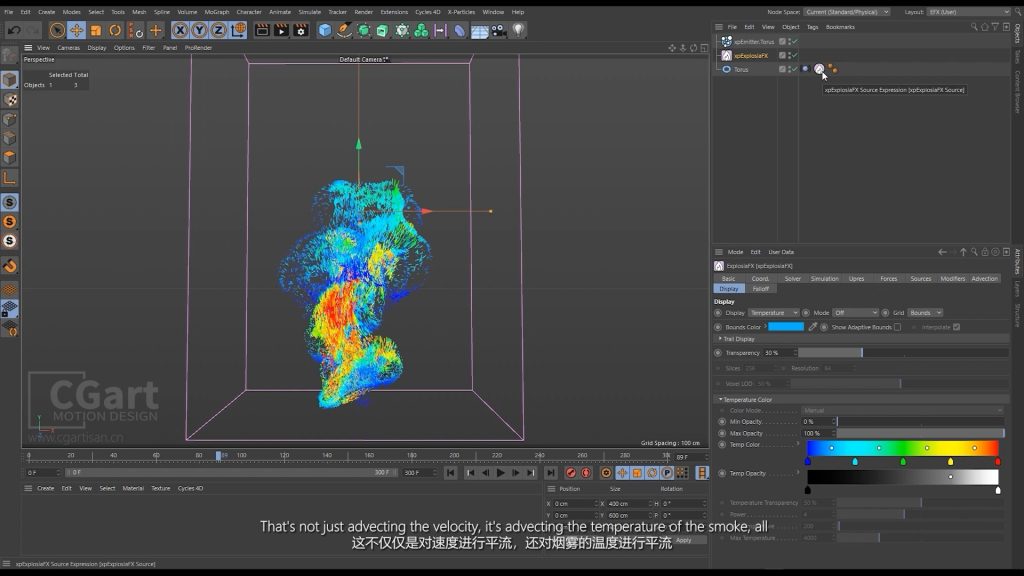Image resolution: width=1024 pixels, height=576 pixels.
Task: Add a Cube primitive object
Action: point(325,30)
